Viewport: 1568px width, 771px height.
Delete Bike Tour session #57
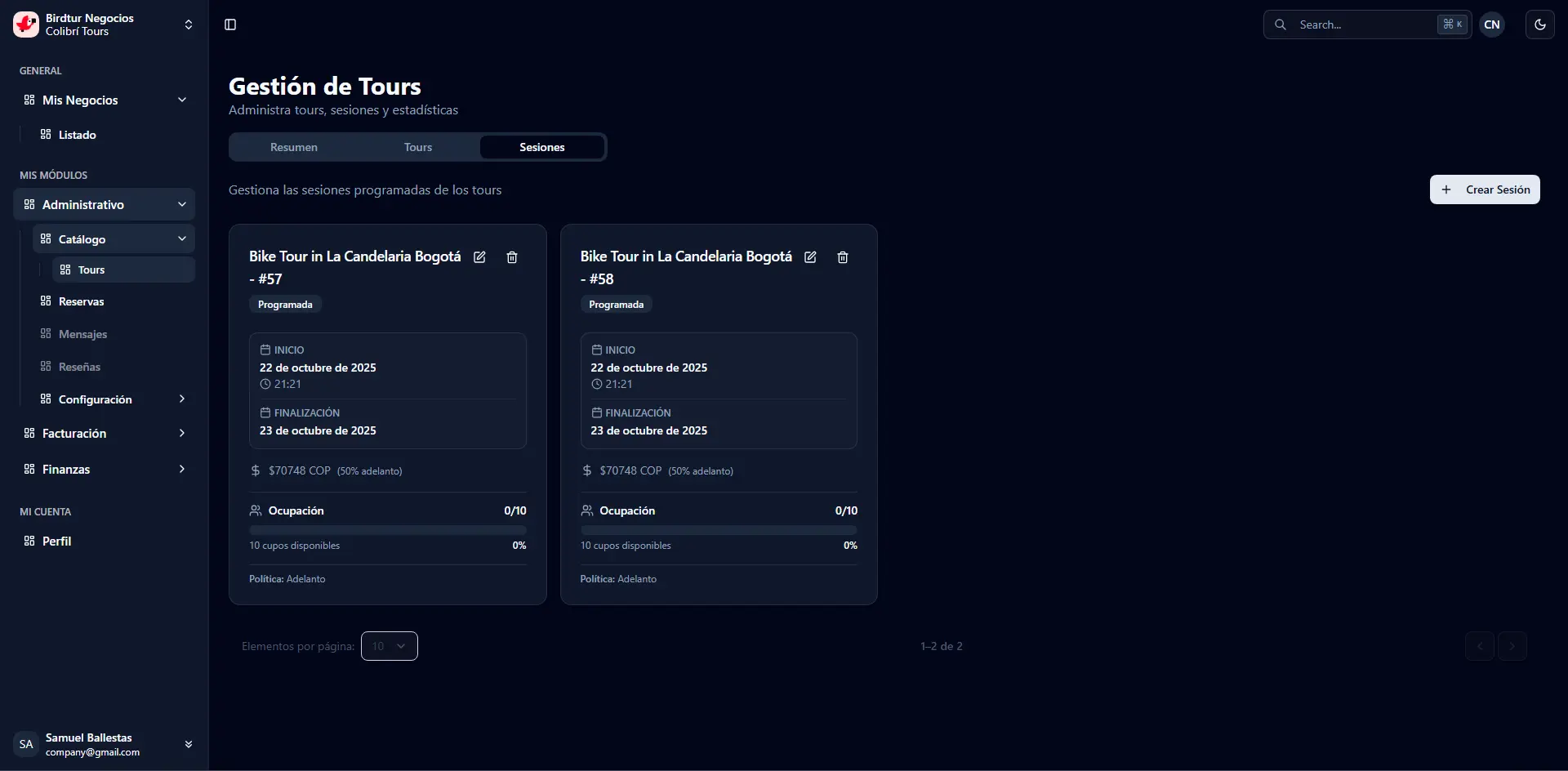coord(512,257)
